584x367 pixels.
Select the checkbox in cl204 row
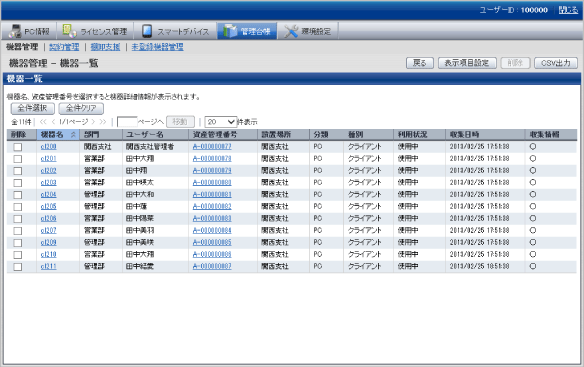18,195
